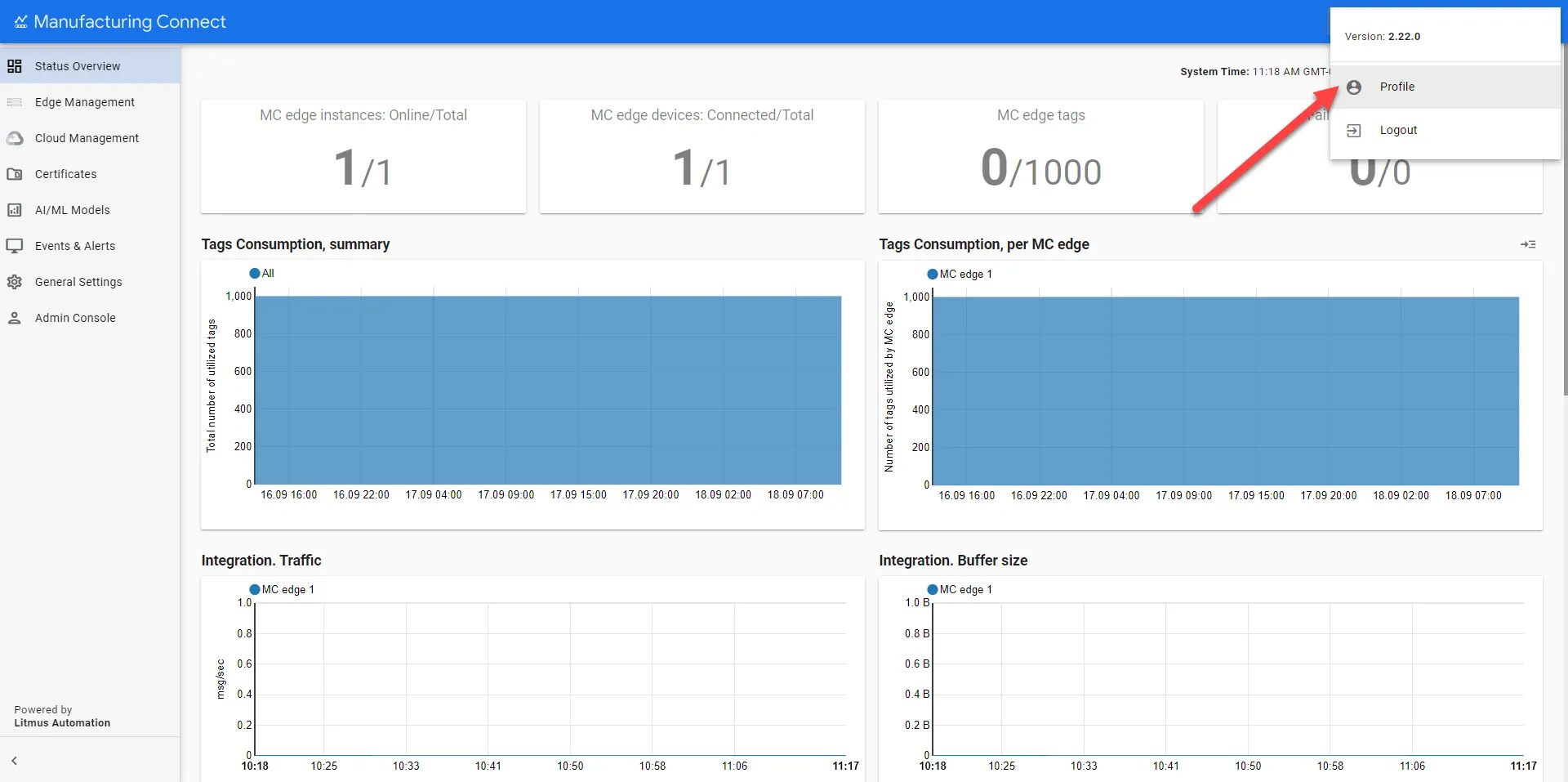The width and height of the screenshot is (1568, 782).
Task: Open Profile from the user menu
Action: (x=1445, y=87)
